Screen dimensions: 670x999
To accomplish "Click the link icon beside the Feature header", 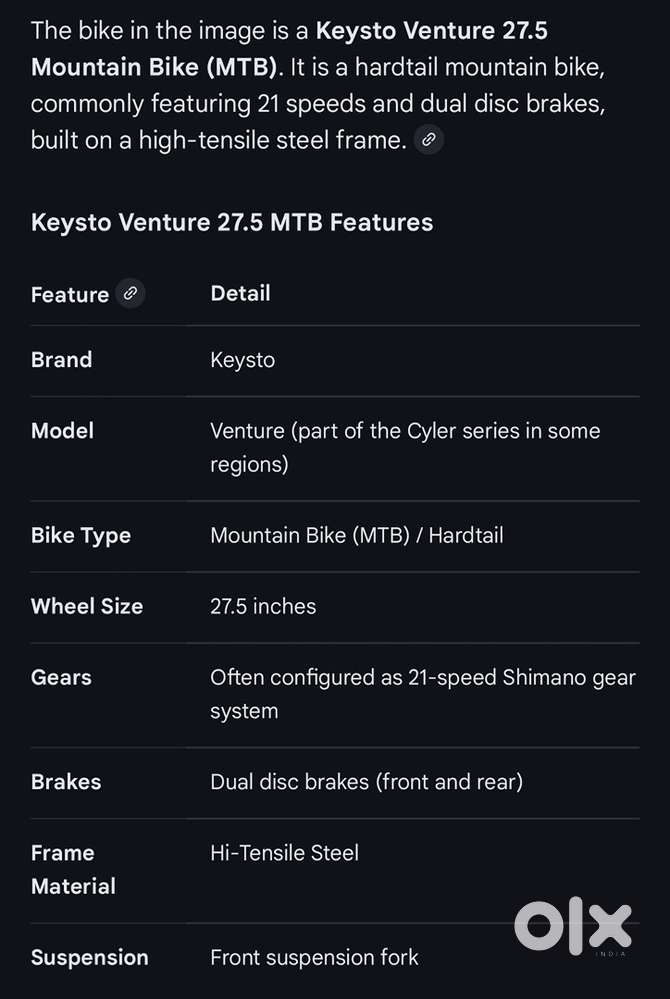I will (130, 294).
